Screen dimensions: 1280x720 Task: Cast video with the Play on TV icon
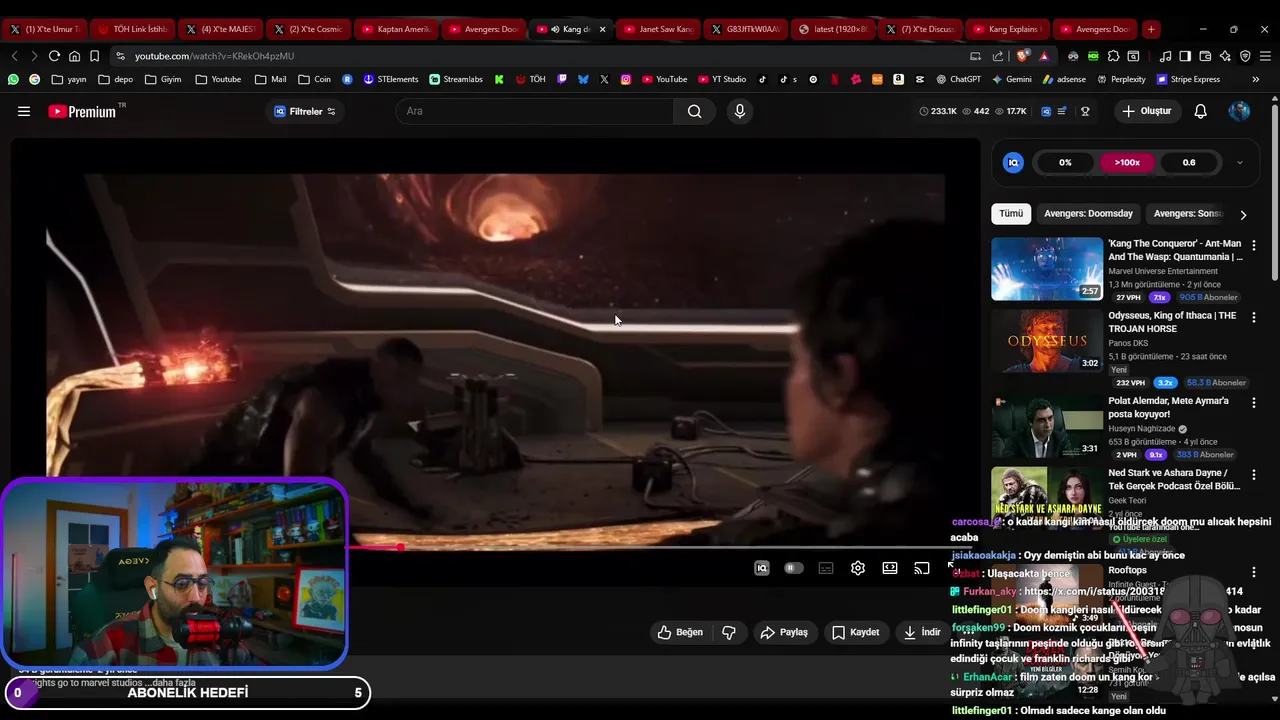coord(922,568)
